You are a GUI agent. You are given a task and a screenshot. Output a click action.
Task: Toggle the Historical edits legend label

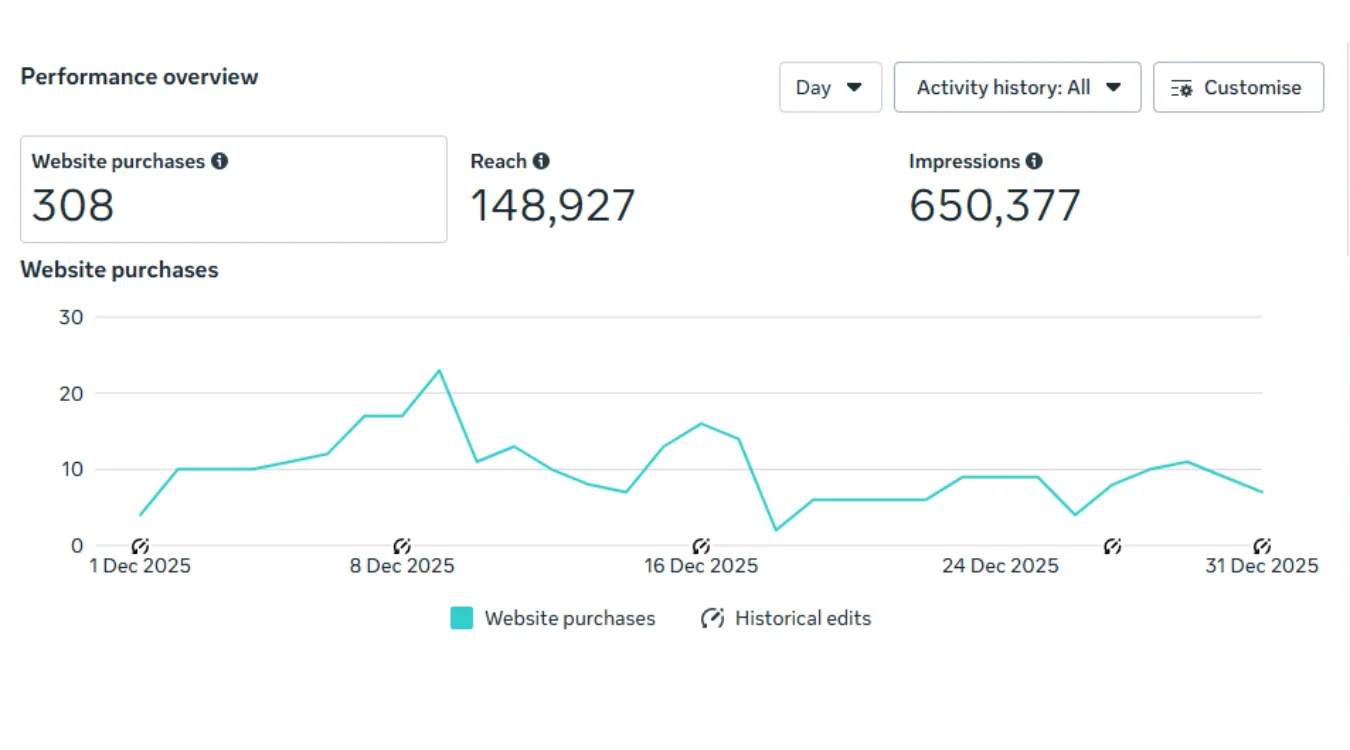tap(802, 618)
